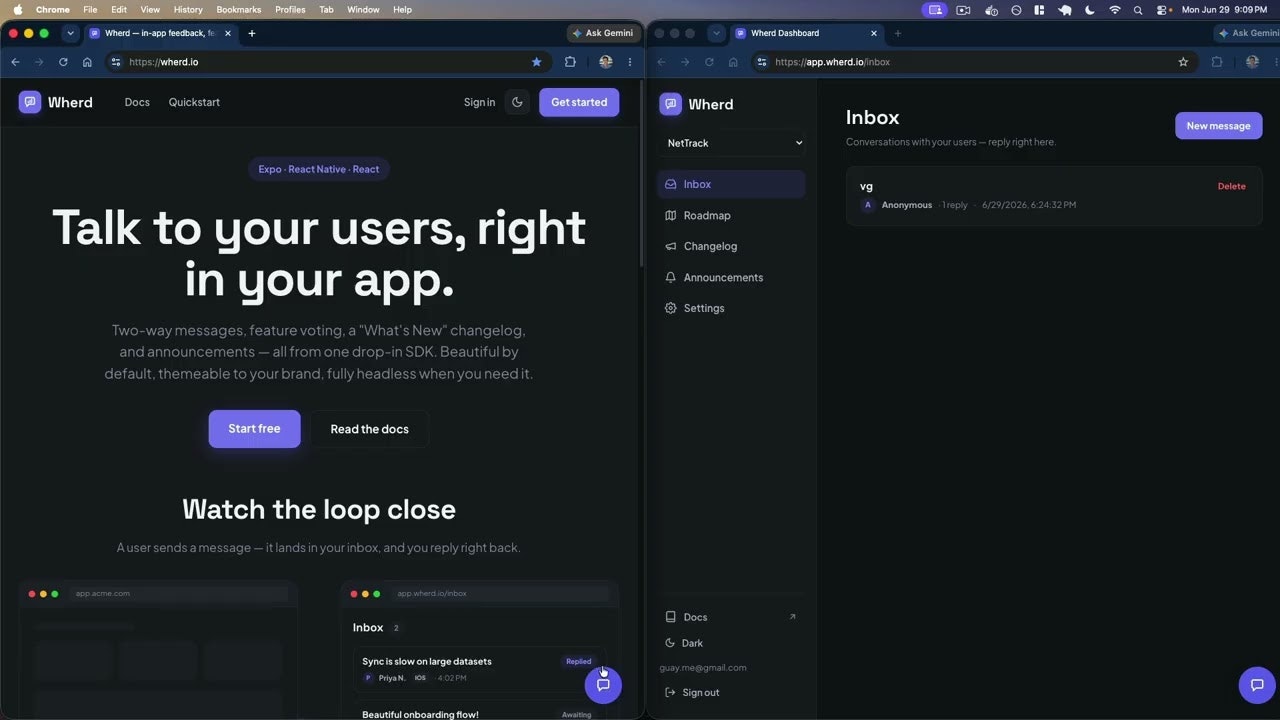Image resolution: width=1280 pixels, height=720 pixels.
Task: Click the New message button
Action: (x=1218, y=126)
